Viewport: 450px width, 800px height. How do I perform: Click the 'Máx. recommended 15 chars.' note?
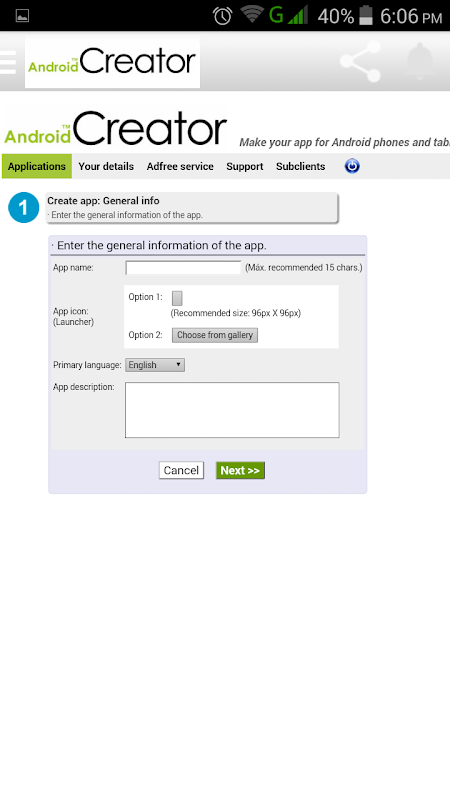point(304,267)
